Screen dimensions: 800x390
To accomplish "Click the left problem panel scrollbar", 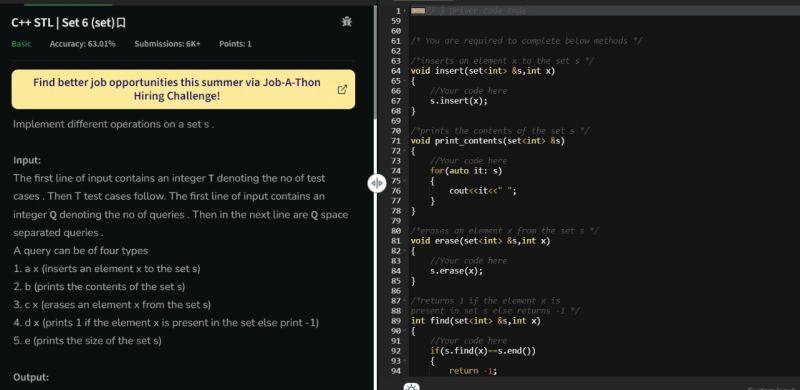I will pos(376,61).
